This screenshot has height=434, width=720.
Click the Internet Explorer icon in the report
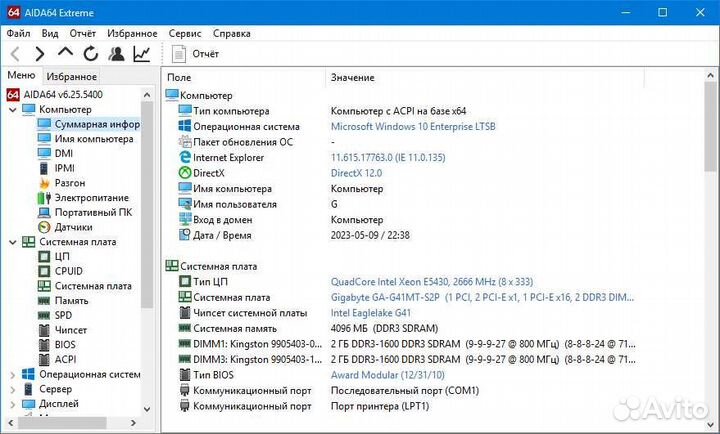click(x=185, y=158)
